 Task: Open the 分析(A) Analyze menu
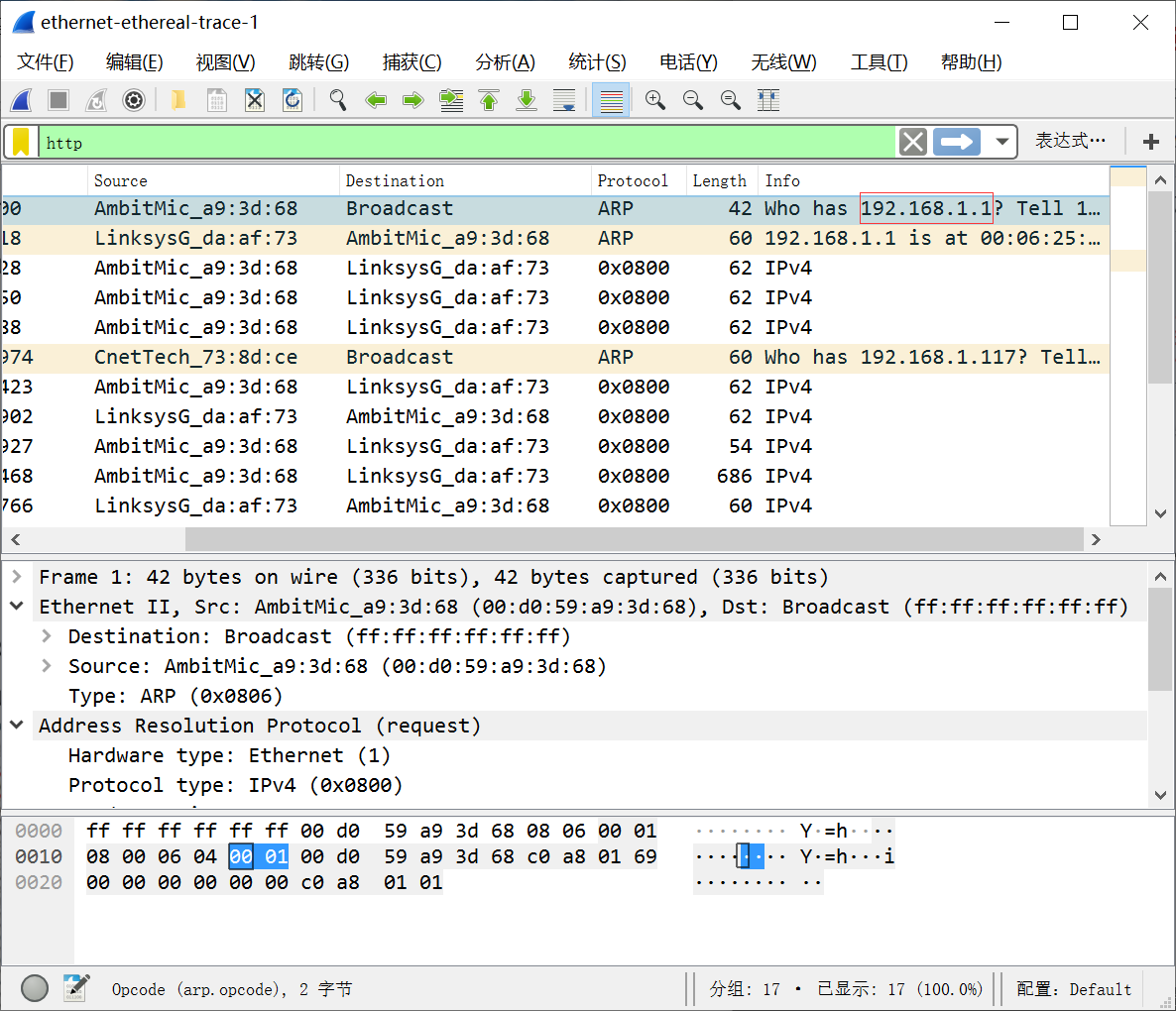505,62
